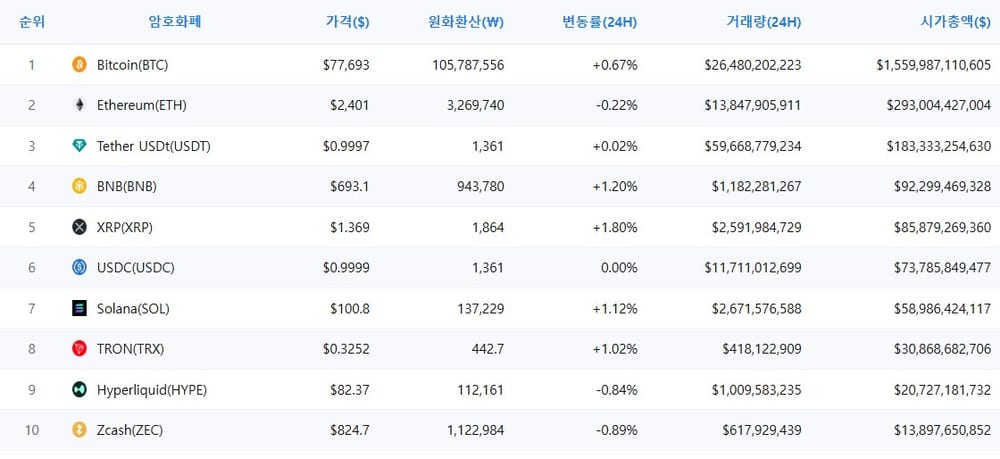Click the USDC blue circle icon
Viewport: 1000px width, 459px height.
(x=79, y=268)
